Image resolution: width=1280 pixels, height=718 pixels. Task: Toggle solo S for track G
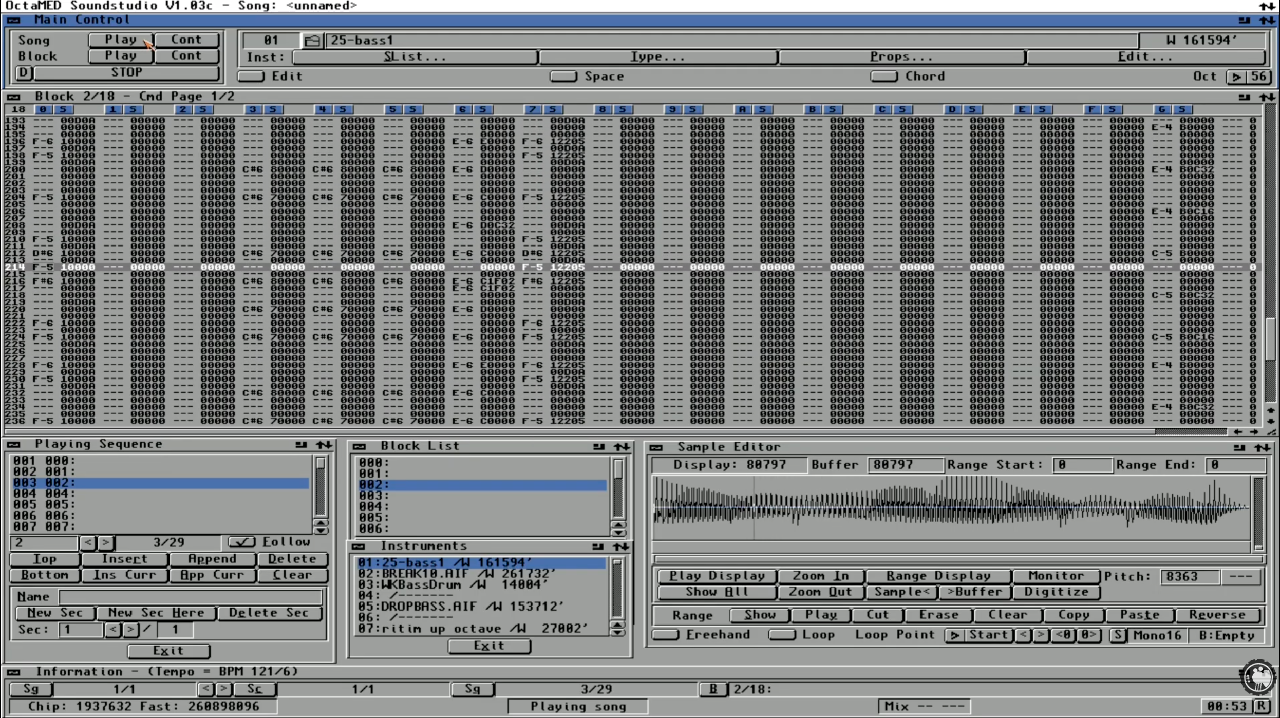1183,109
